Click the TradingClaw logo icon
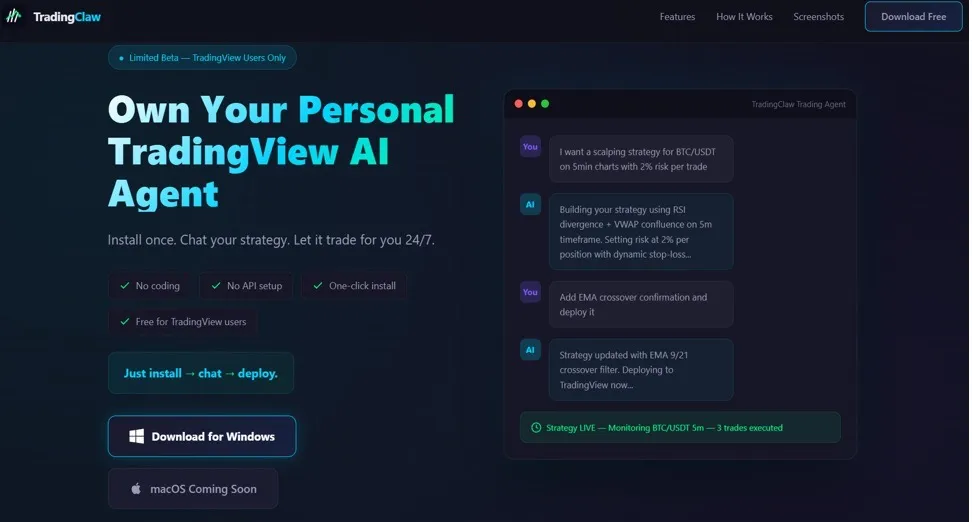This screenshot has width=972, height=522. coord(13,16)
